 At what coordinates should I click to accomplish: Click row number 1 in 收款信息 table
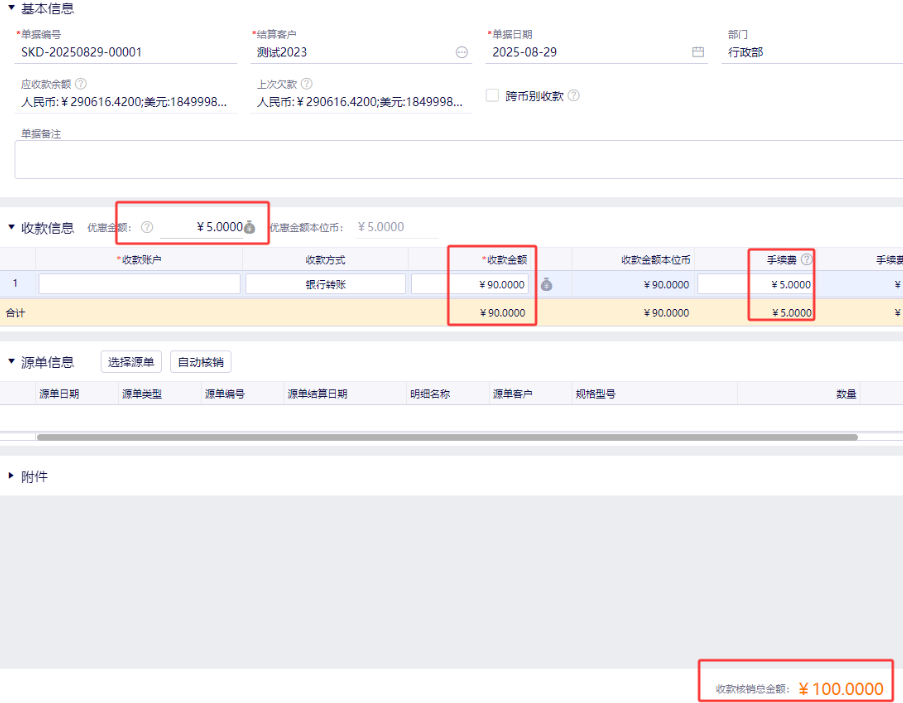(x=15, y=283)
